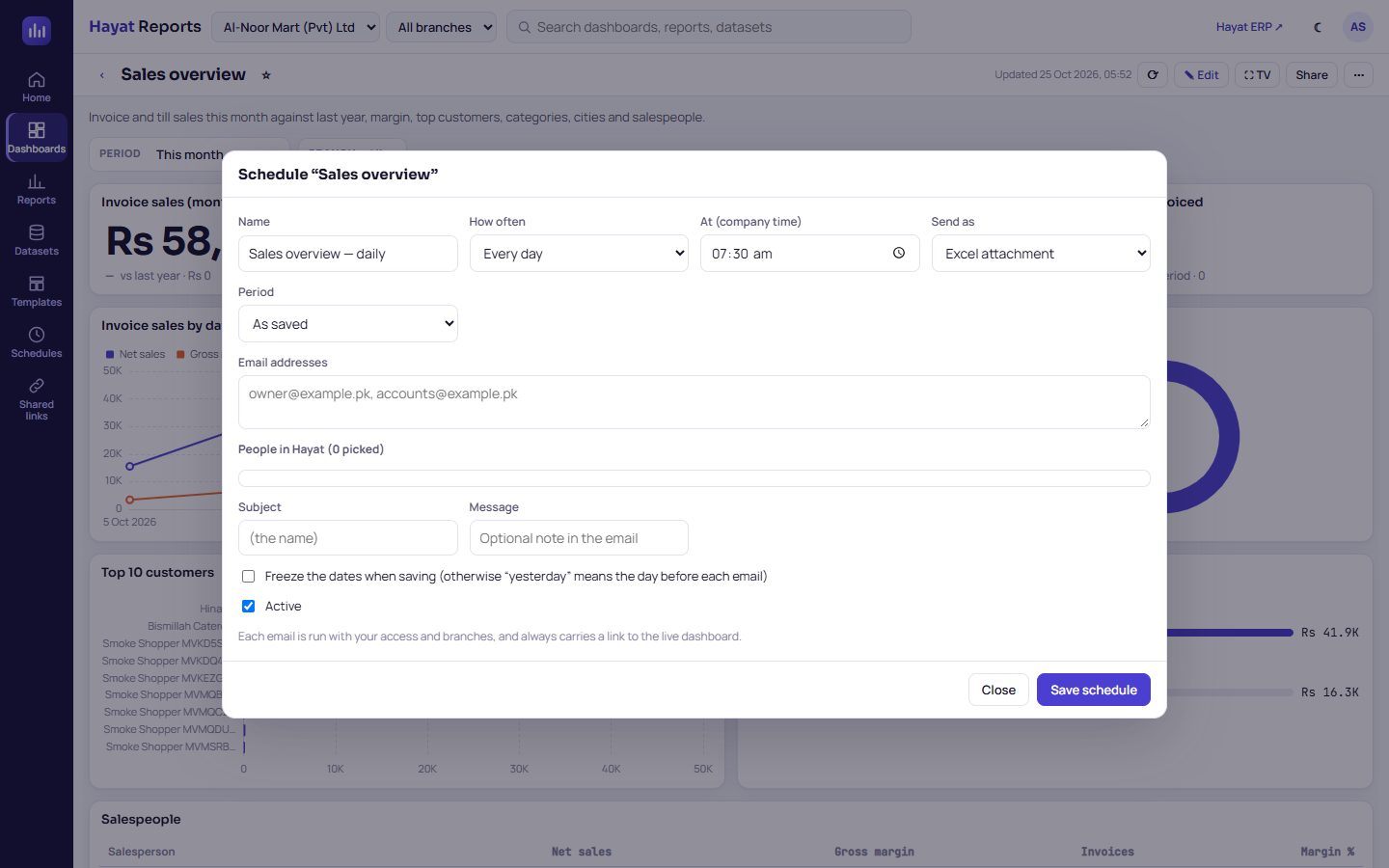This screenshot has width=1389, height=868.
Task: Open Home from the sidebar
Action: (37, 87)
